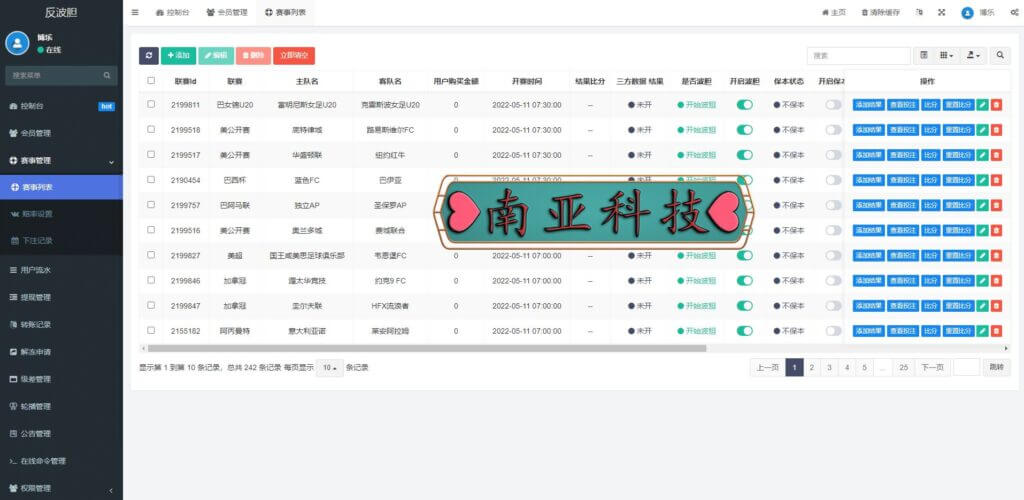The width and height of the screenshot is (1024, 500).
Task: Click the refresh table icon button
Action: 149,56
